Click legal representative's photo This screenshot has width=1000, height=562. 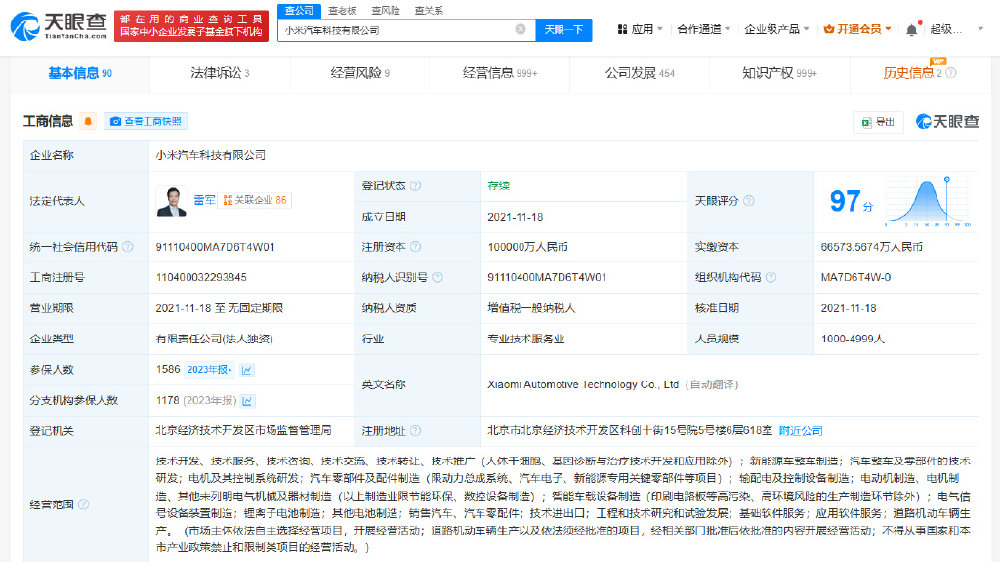tap(171, 201)
